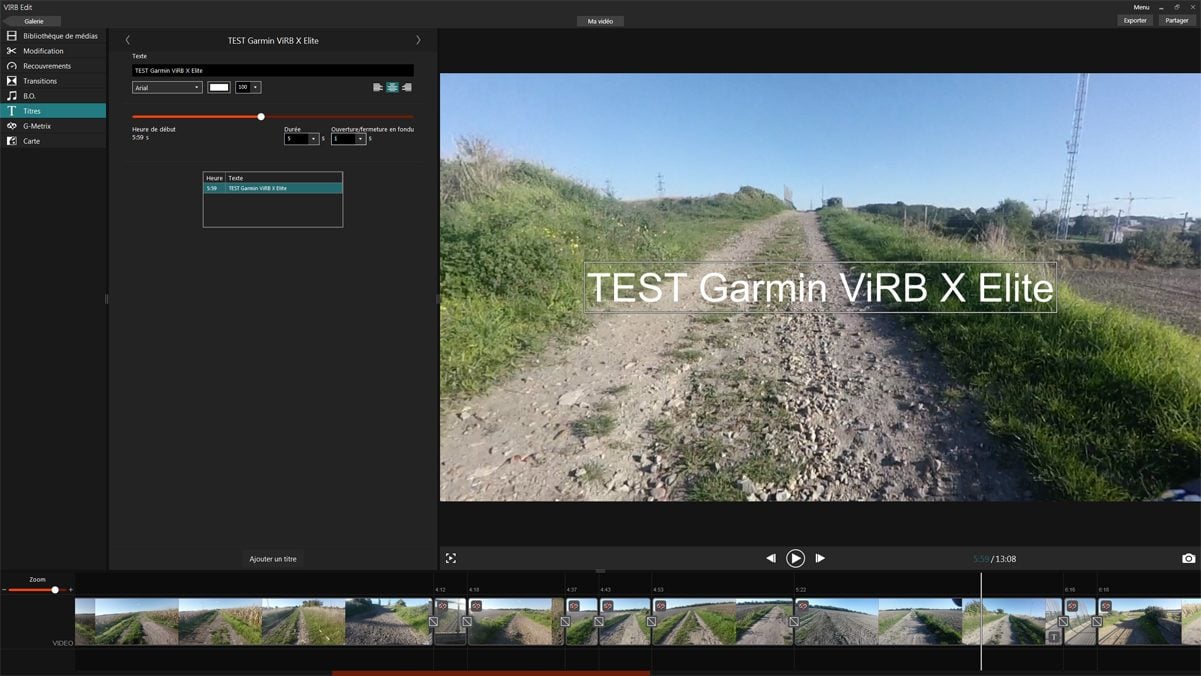Open the G-Metrix section
1201x676 pixels.
(x=53, y=126)
